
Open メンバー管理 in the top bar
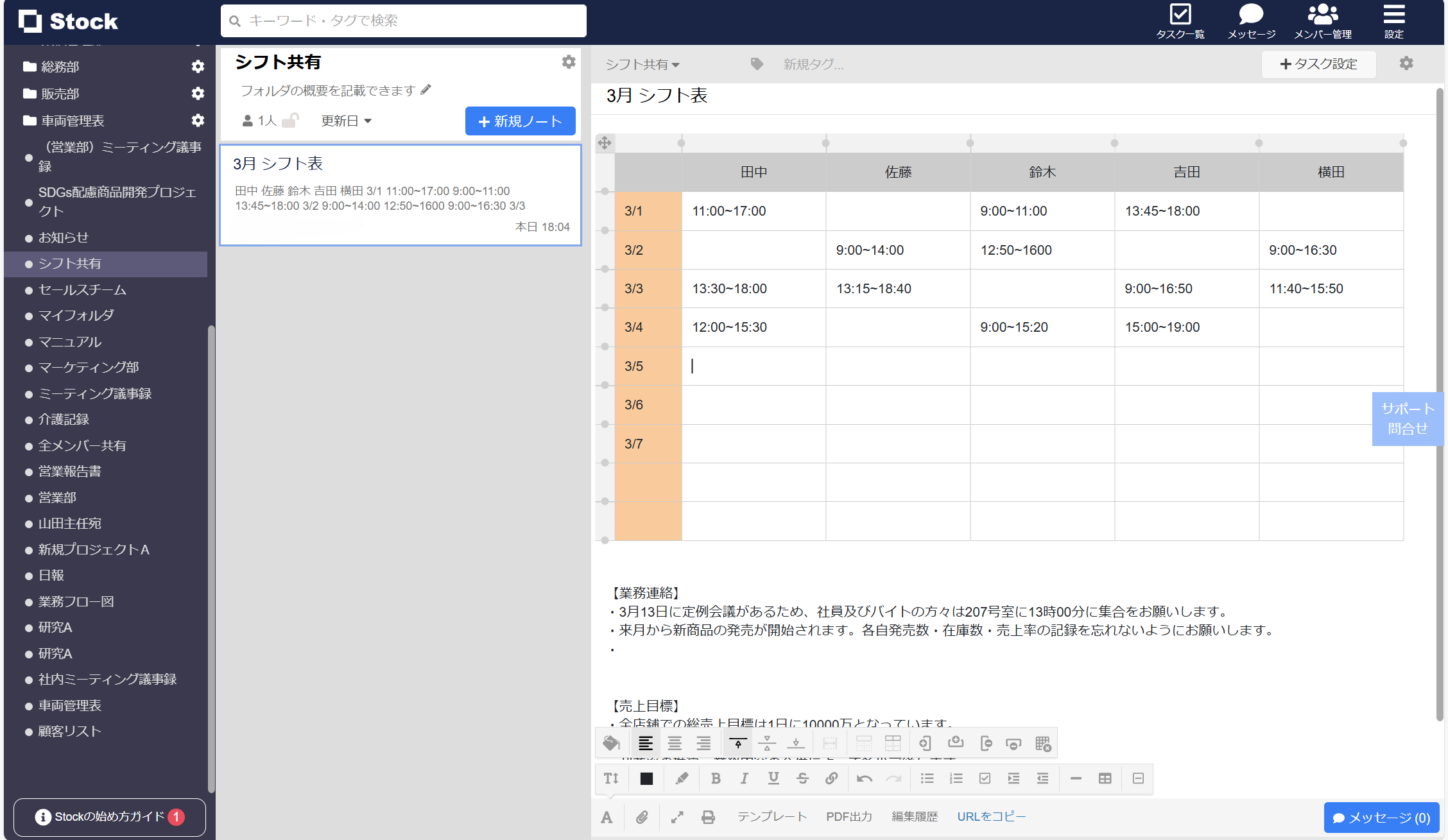pyautogui.click(x=1323, y=21)
